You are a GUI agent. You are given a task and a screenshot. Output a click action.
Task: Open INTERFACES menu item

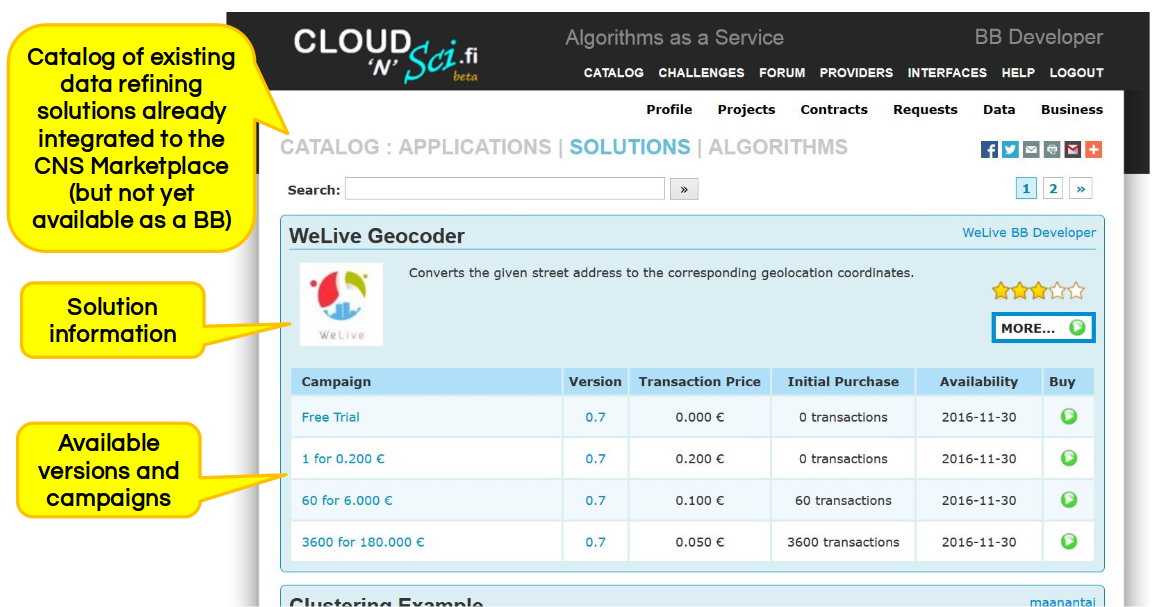tap(947, 73)
